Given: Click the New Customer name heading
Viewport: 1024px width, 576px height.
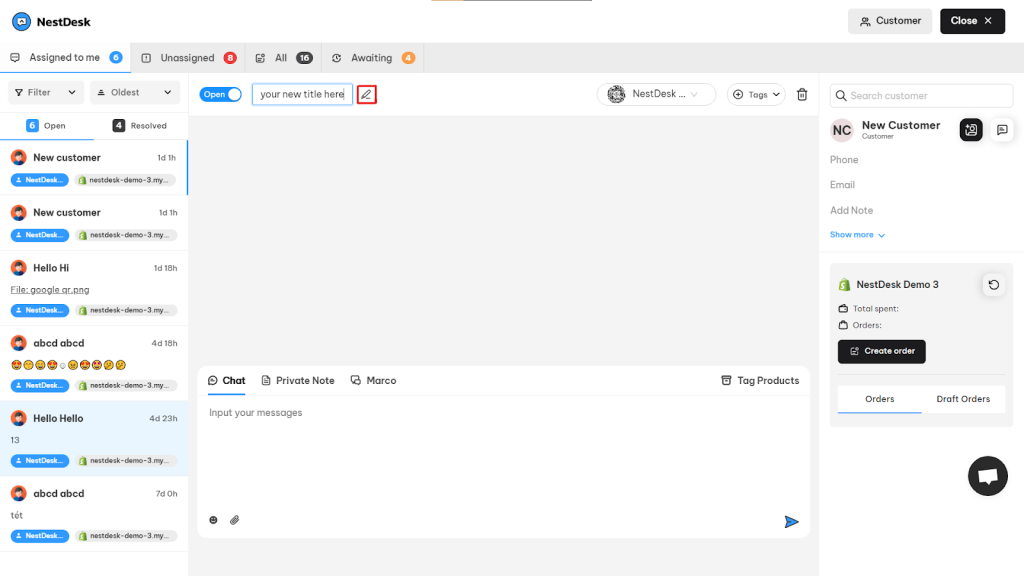Looking at the screenshot, I should pos(901,125).
